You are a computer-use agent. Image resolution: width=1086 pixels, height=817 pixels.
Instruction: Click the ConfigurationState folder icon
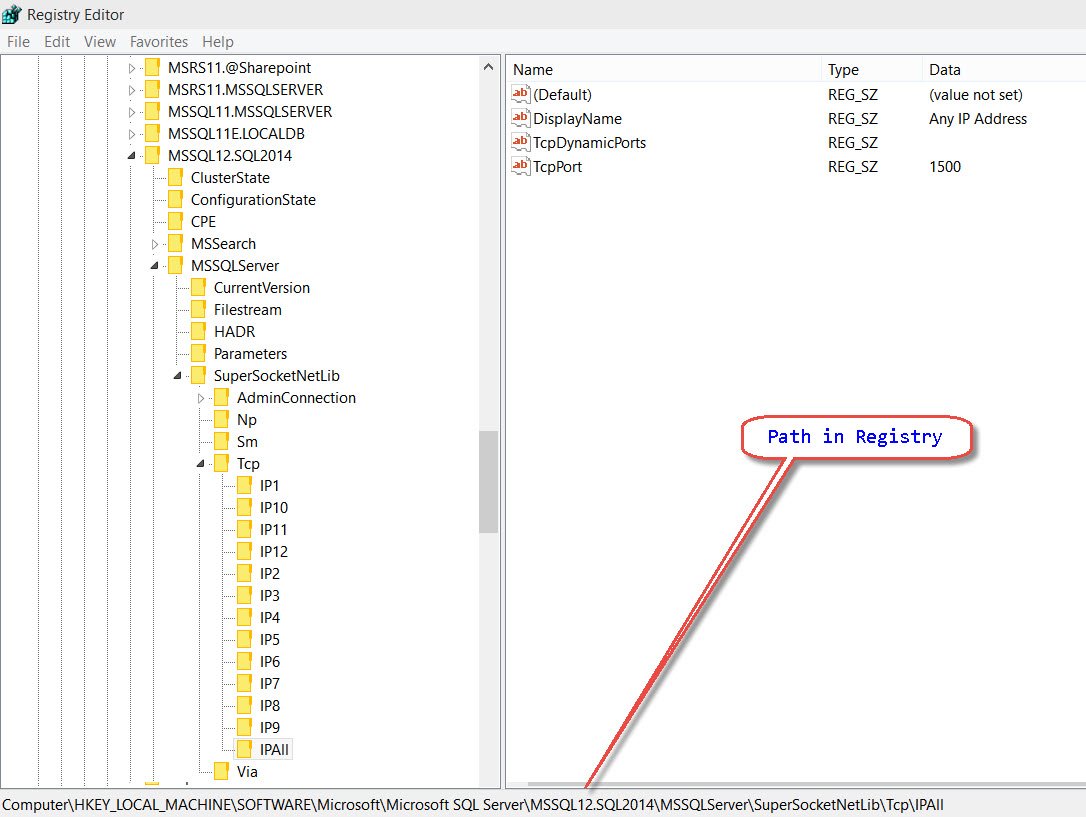[x=176, y=200]
